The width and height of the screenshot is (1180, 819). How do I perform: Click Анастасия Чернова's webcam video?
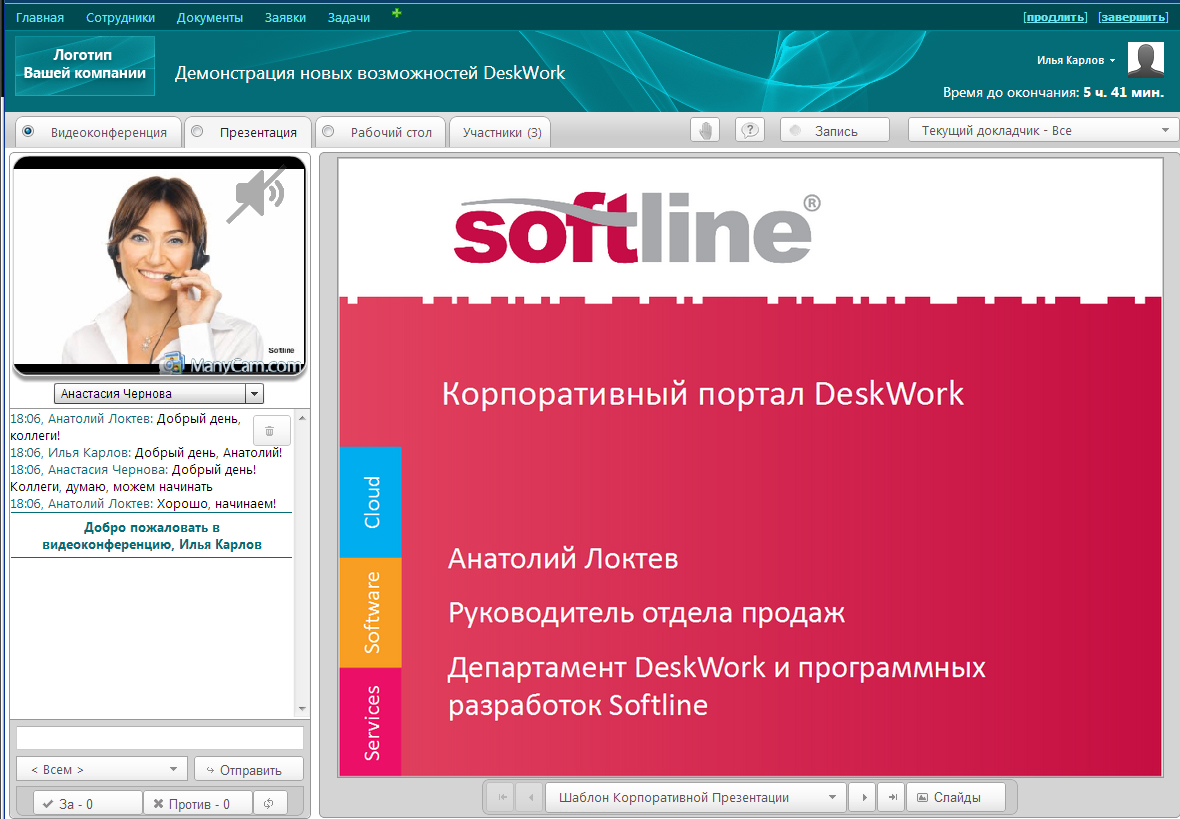tap(160, 266)
